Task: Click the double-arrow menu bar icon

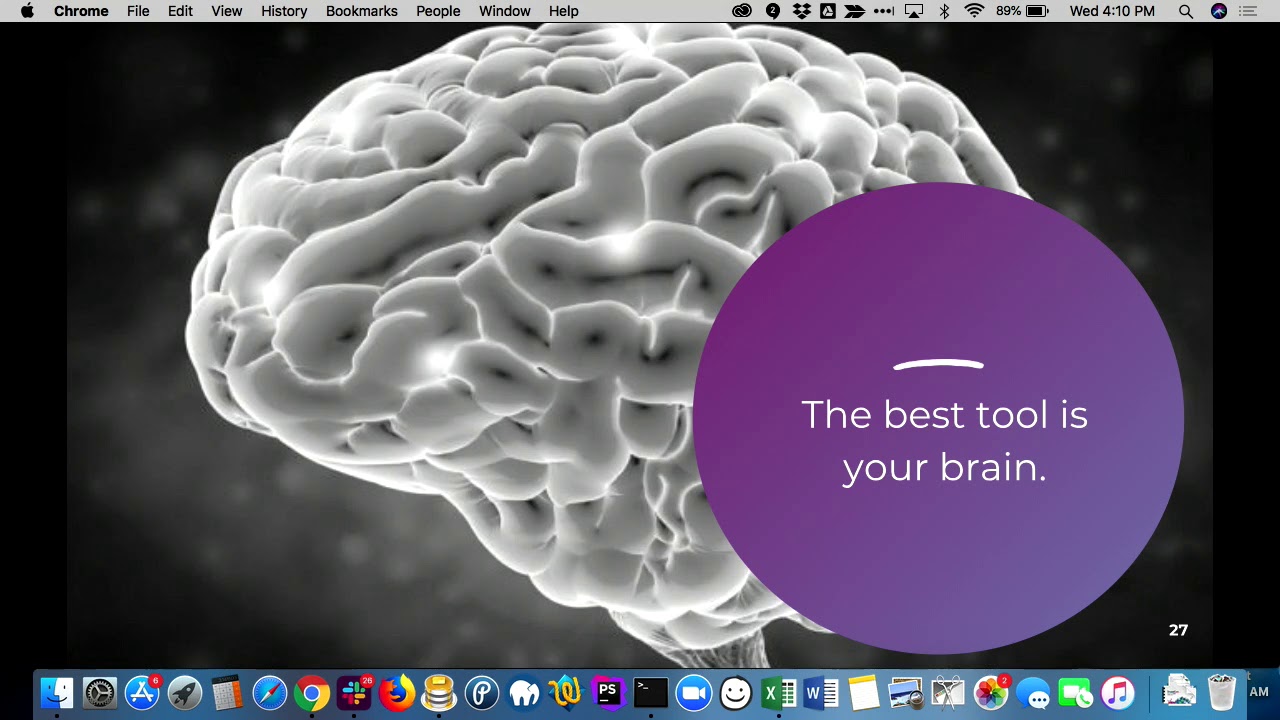Action: pyautogui.click(x=855, y=11)
